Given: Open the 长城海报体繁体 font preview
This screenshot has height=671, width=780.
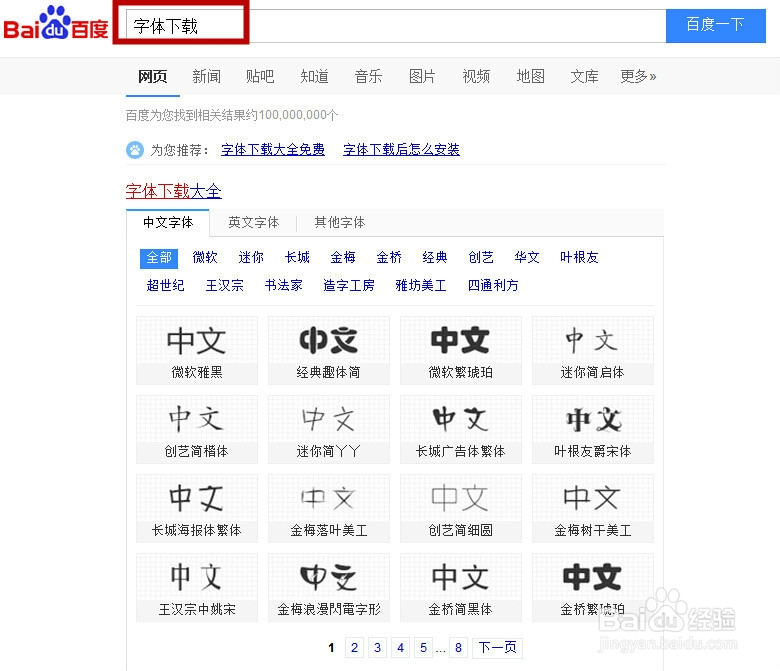Looking at the screenshot, I should (197, 508).
